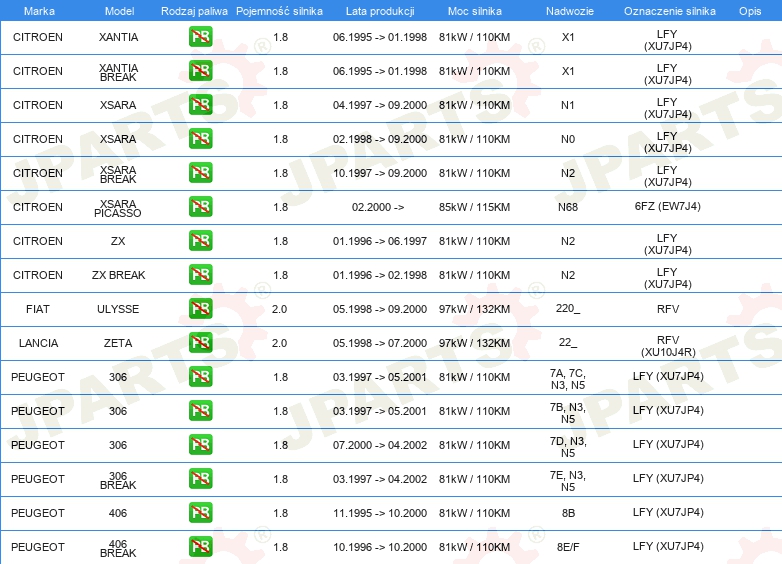Click the 8B body code

pos(568,513)
